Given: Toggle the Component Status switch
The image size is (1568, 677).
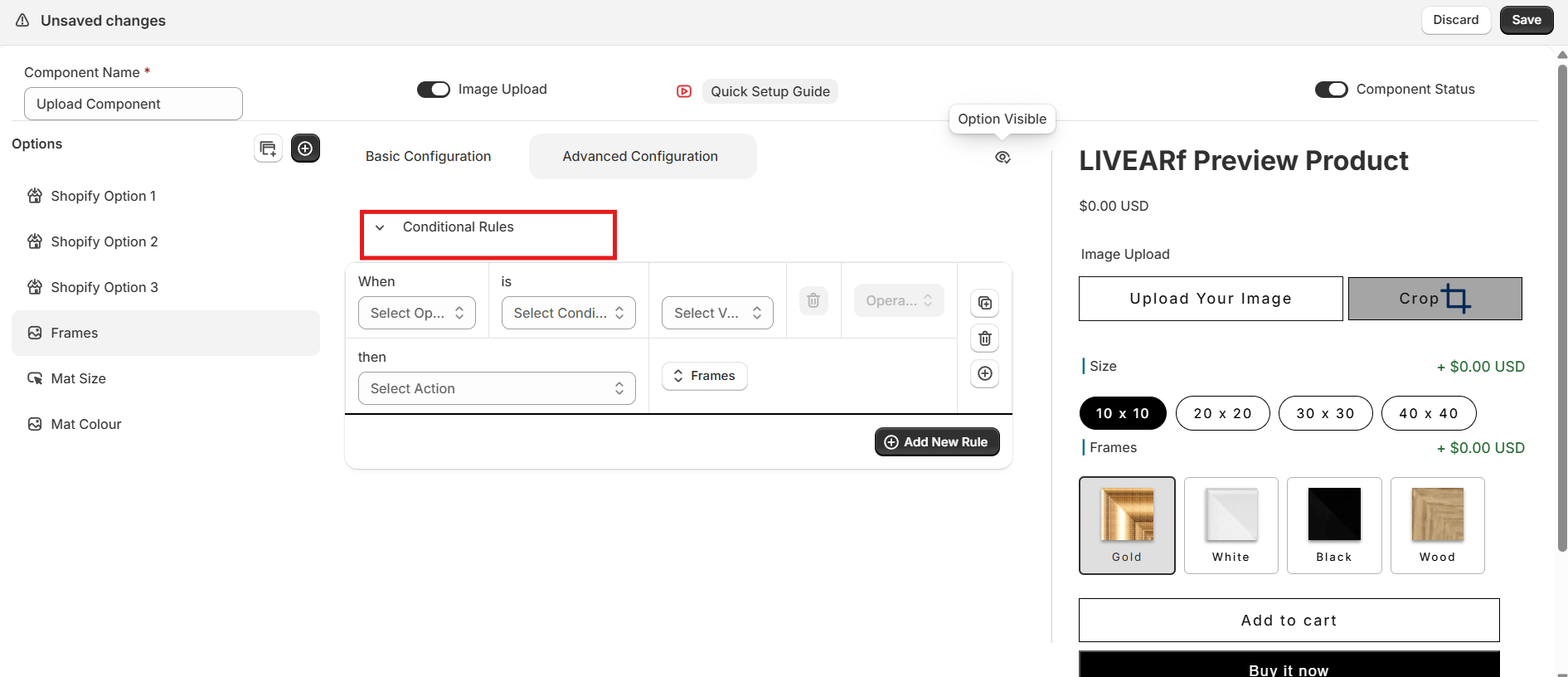Looking at the screenshot, I should [x=1332, y=90].
